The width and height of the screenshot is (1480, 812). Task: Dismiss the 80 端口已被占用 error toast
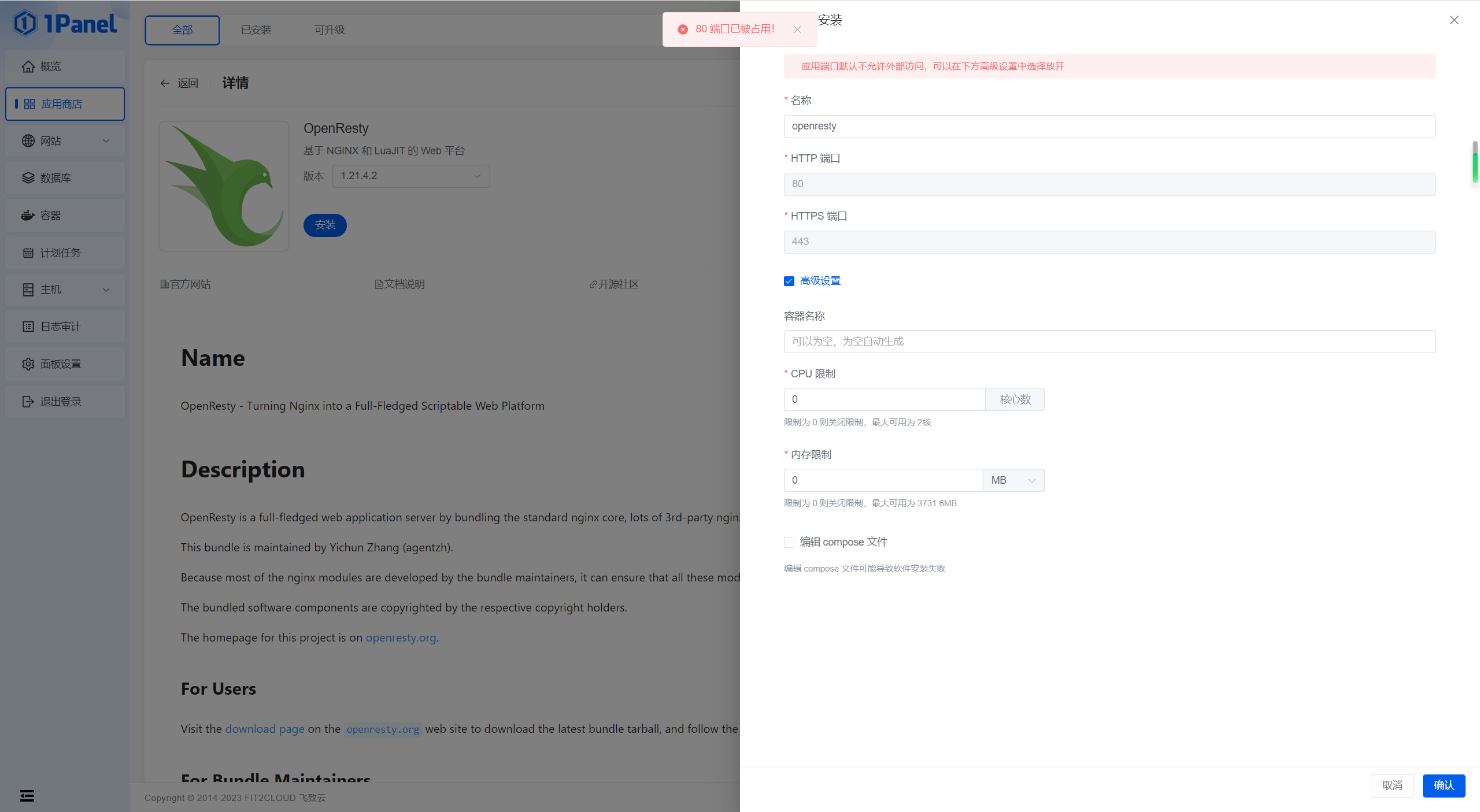(797, 29)
